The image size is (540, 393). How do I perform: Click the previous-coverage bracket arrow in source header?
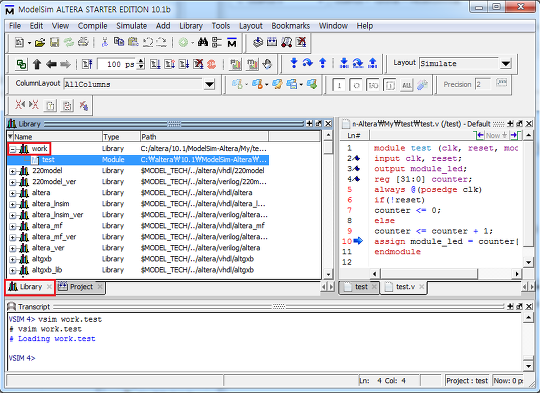[x=479, y=135]
